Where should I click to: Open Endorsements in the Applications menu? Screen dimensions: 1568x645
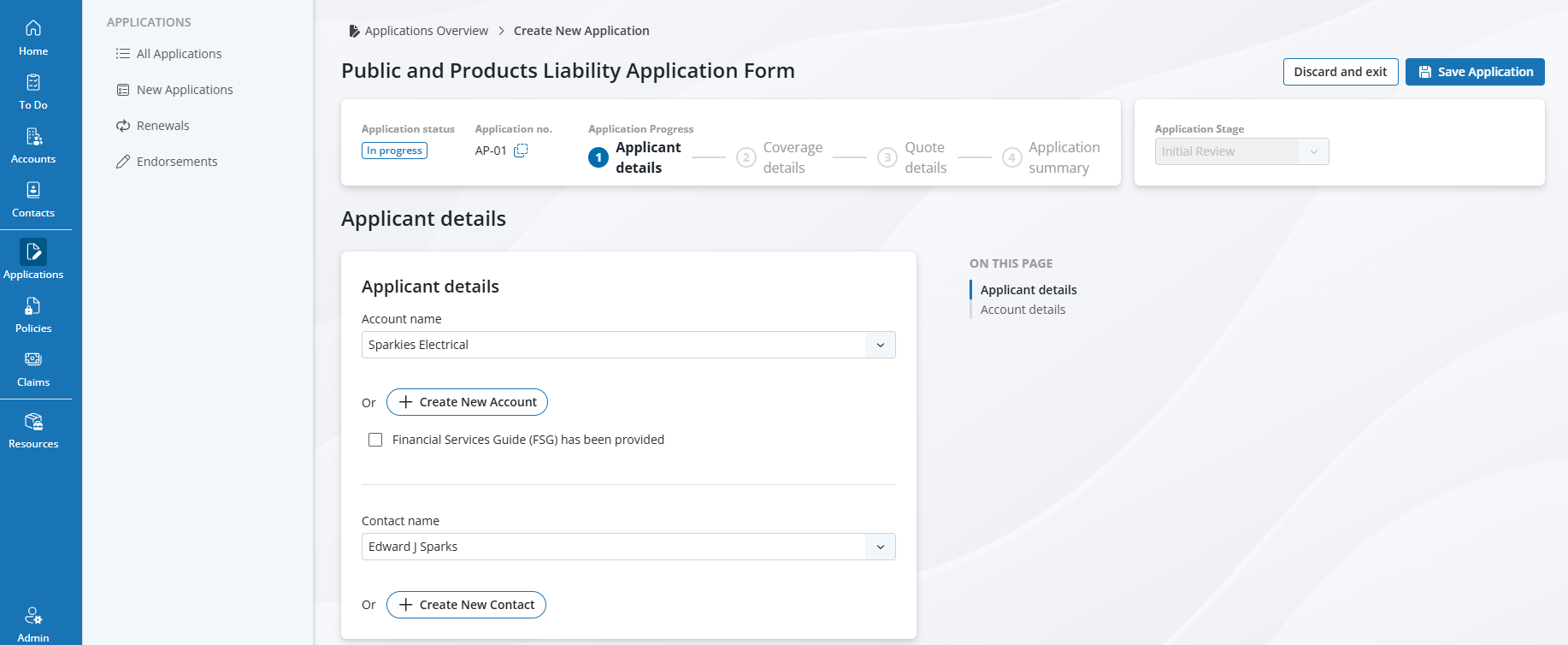coord(177,162)
